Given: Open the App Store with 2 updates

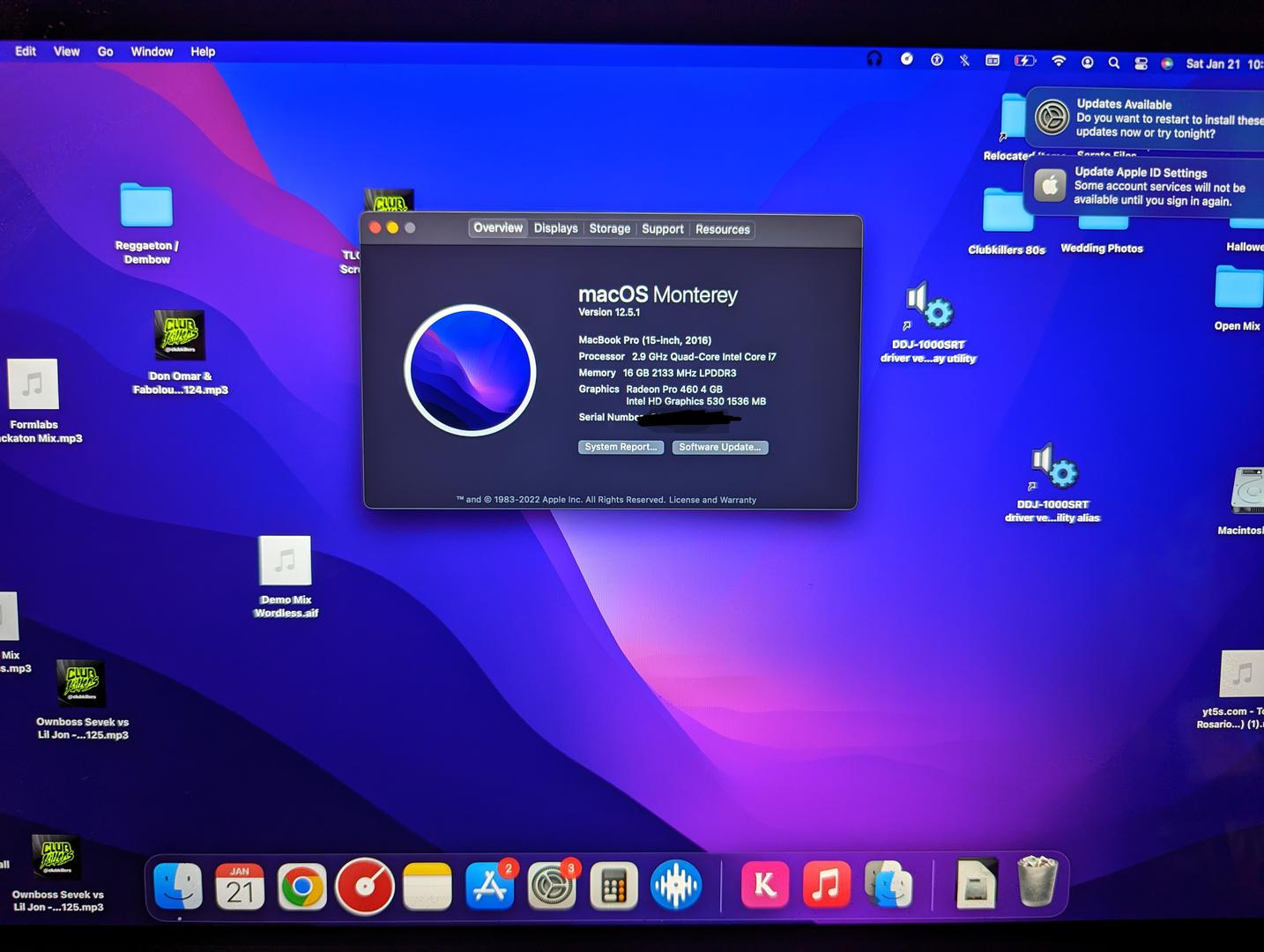Looking at the screenshot, I should [x=489, y=886].
